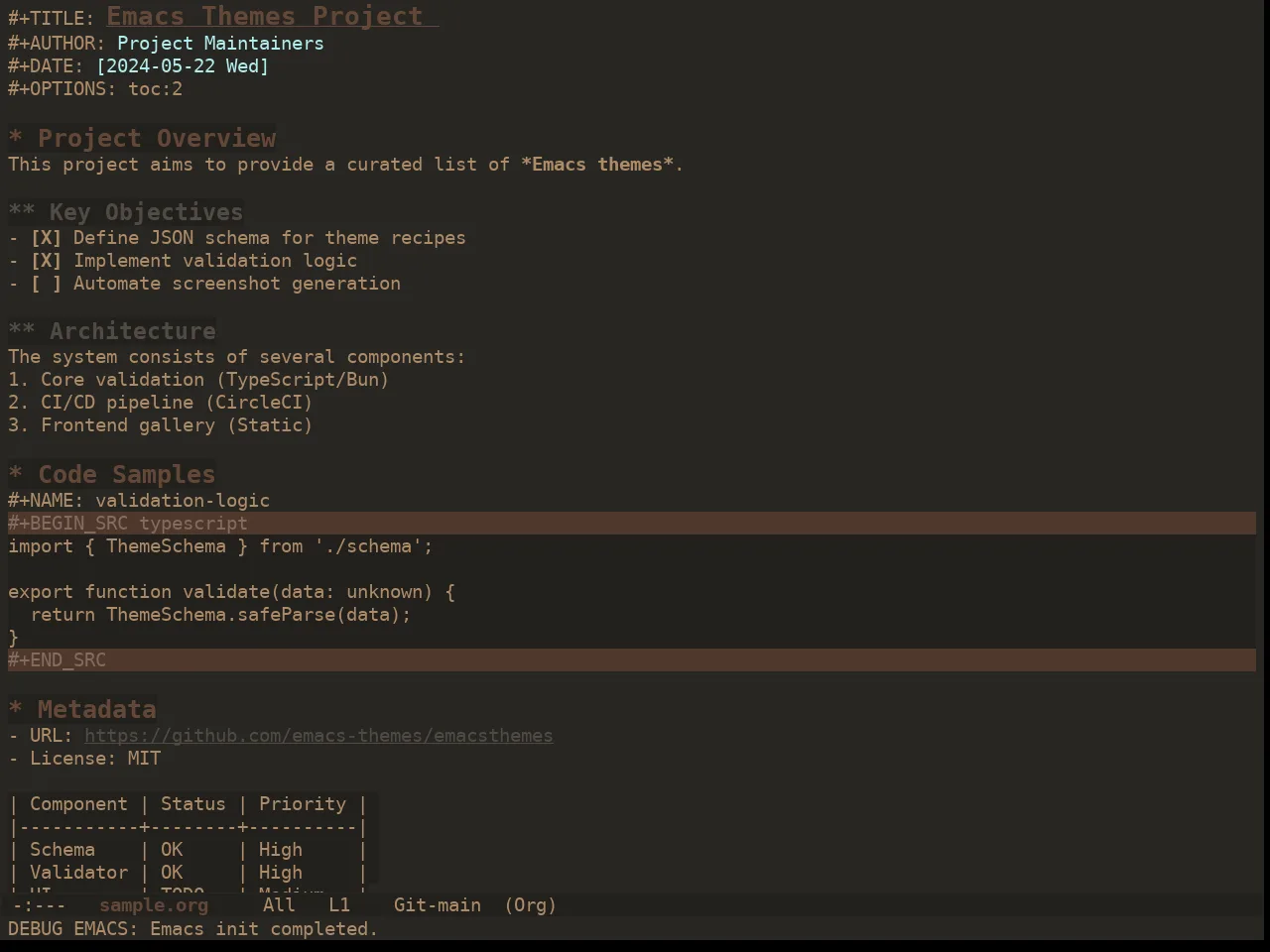
Task: Click '(Org)' major mode indicator
Action: (531, 905)
